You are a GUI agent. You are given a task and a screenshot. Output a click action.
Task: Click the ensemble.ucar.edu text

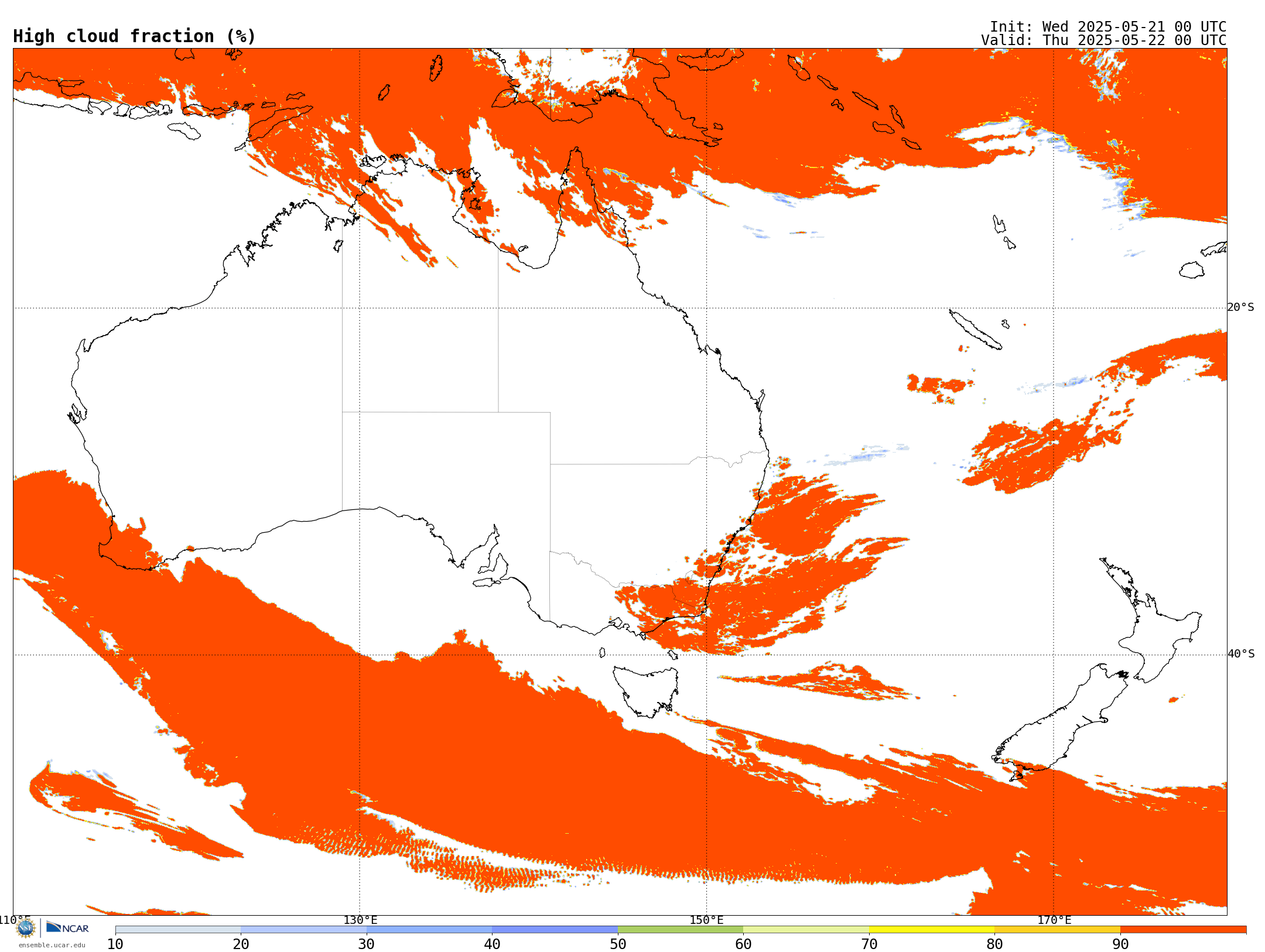[x=52, y=945]
